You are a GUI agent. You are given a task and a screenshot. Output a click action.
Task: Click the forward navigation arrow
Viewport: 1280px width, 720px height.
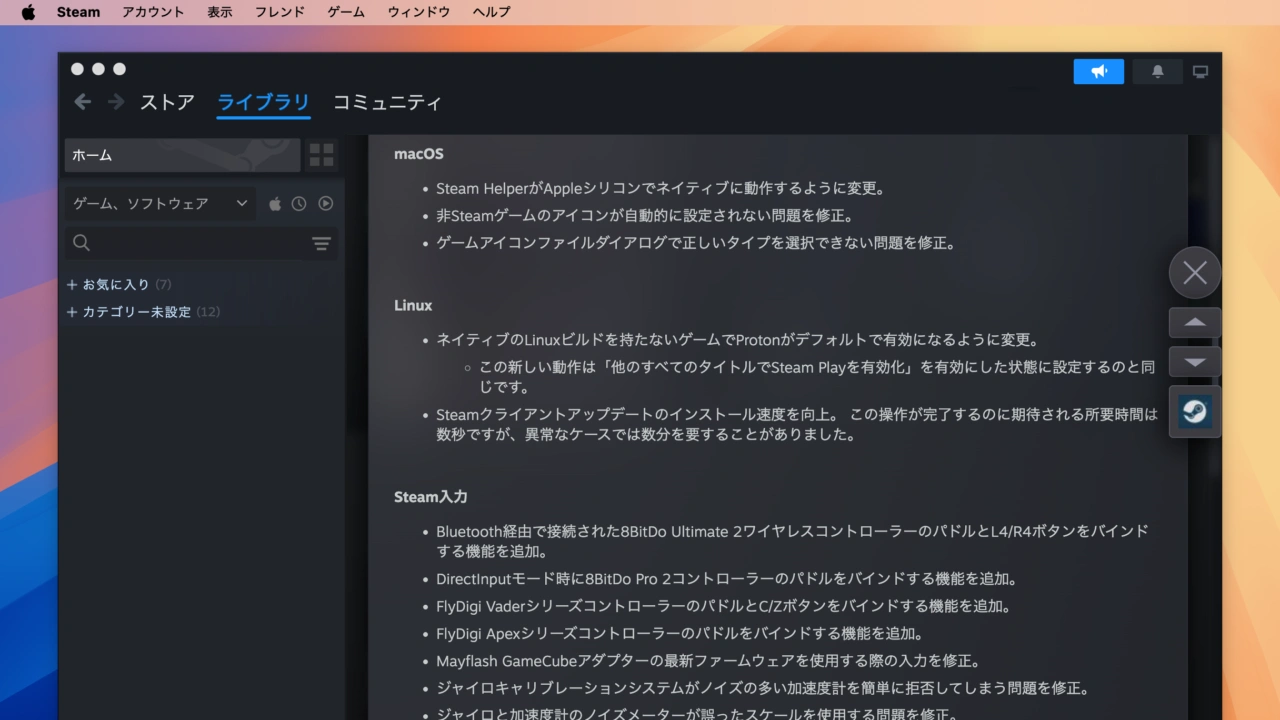(x=116, y=102)
